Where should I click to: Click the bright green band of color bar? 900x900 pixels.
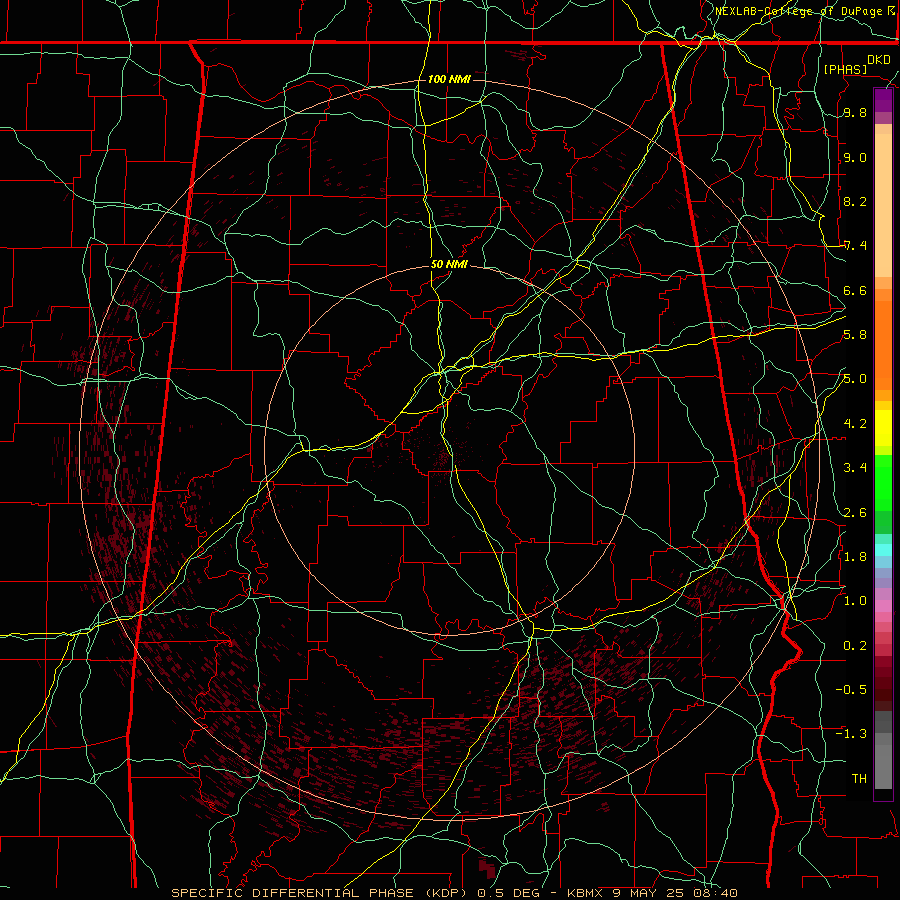pos(883,482)
